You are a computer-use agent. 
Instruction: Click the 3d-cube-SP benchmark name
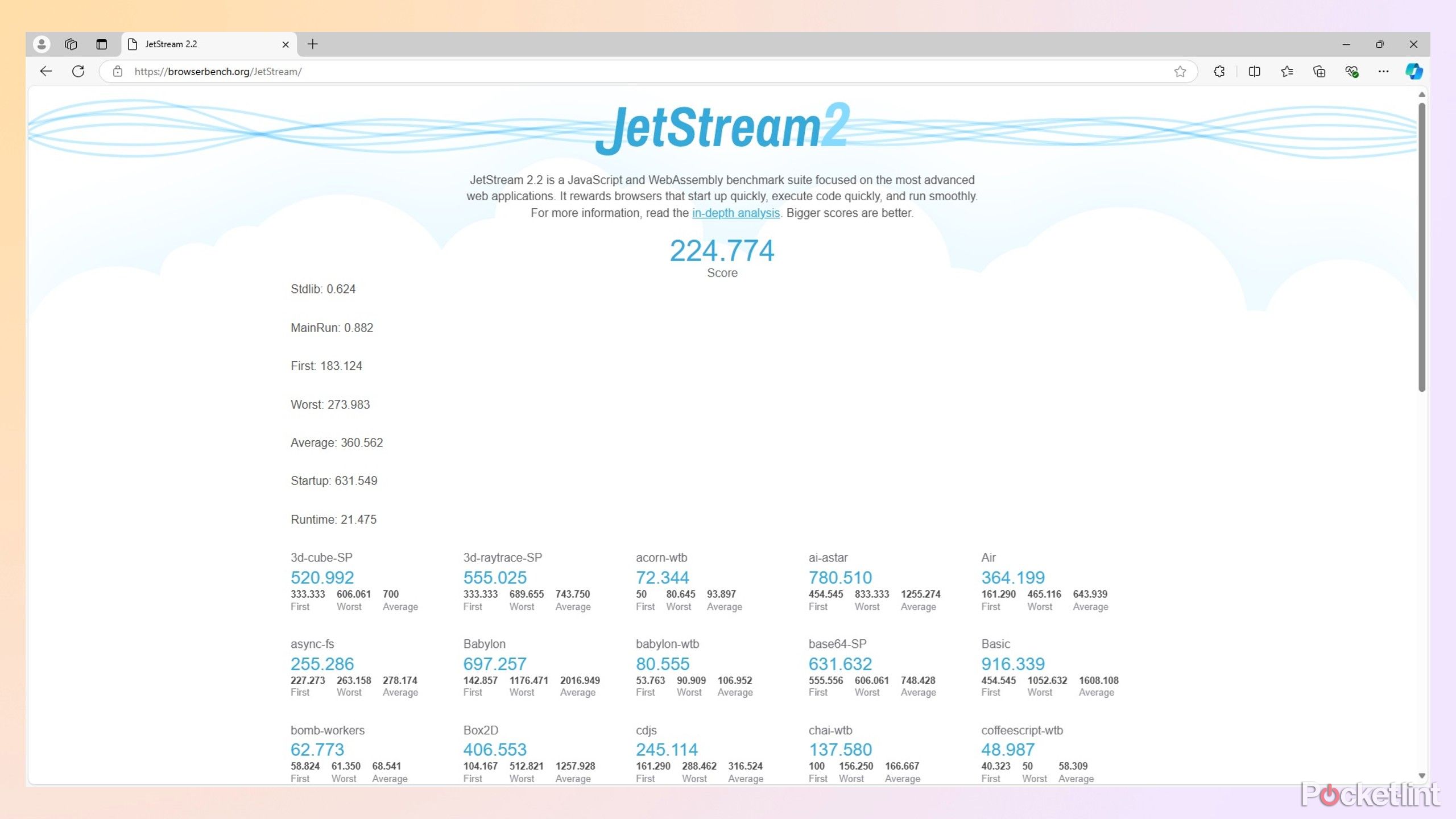321,558
